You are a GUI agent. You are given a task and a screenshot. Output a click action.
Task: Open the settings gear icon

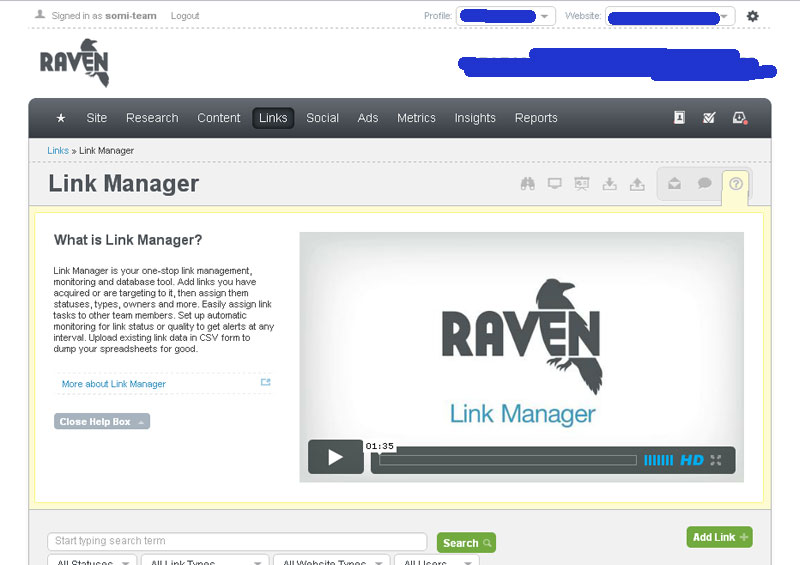(x=753, y=16)
